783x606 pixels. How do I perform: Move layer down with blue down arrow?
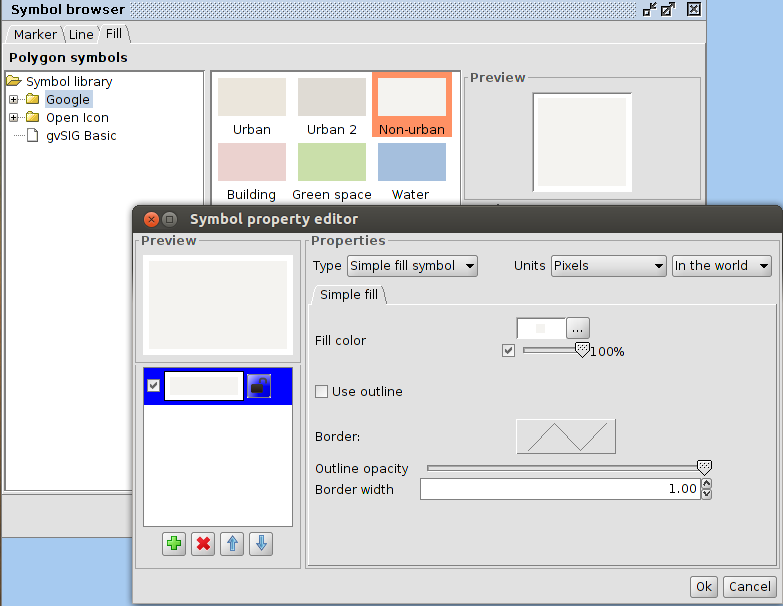click(261, 544)
